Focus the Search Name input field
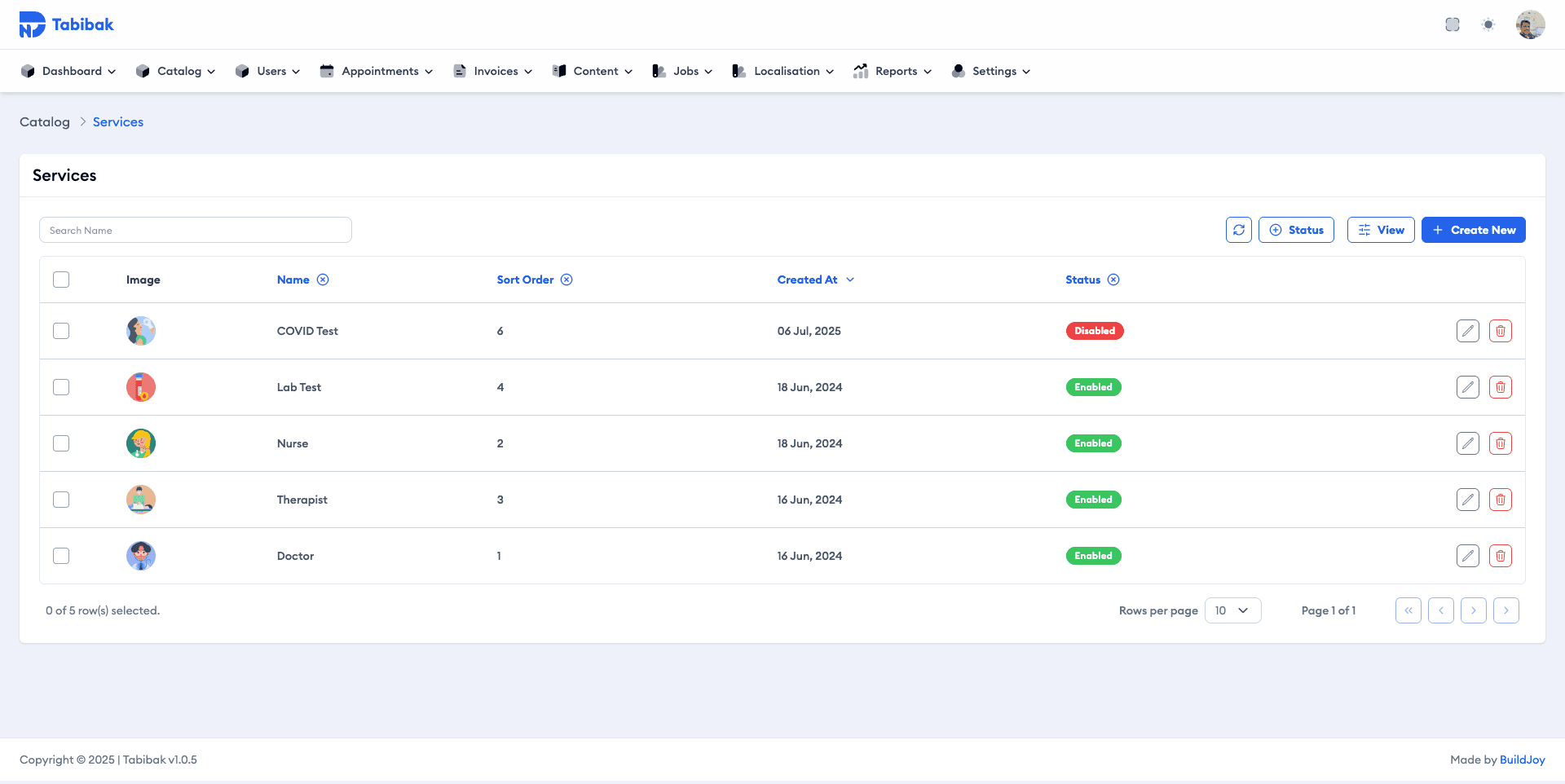 click(x=196, y=230)
